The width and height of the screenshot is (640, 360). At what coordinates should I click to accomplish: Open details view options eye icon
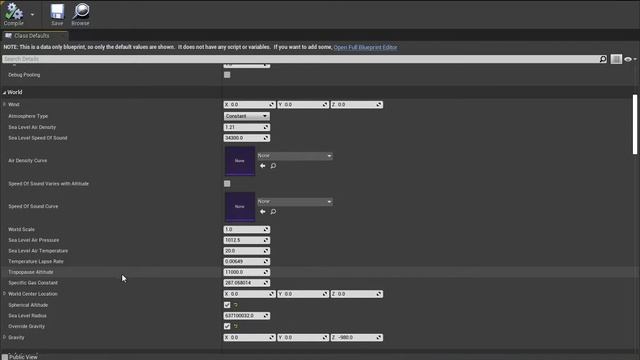coord(630,59)
